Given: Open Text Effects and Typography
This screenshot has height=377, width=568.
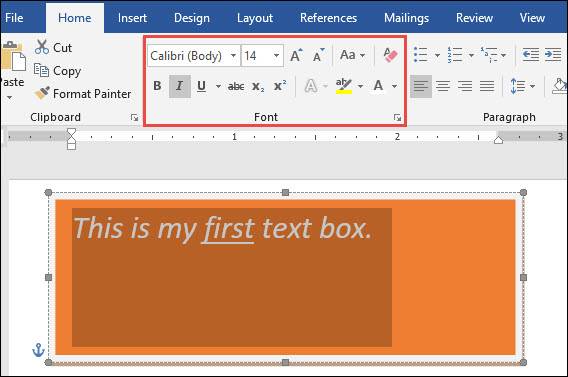Looking at the screenshot, I should (x=311, y=86).
